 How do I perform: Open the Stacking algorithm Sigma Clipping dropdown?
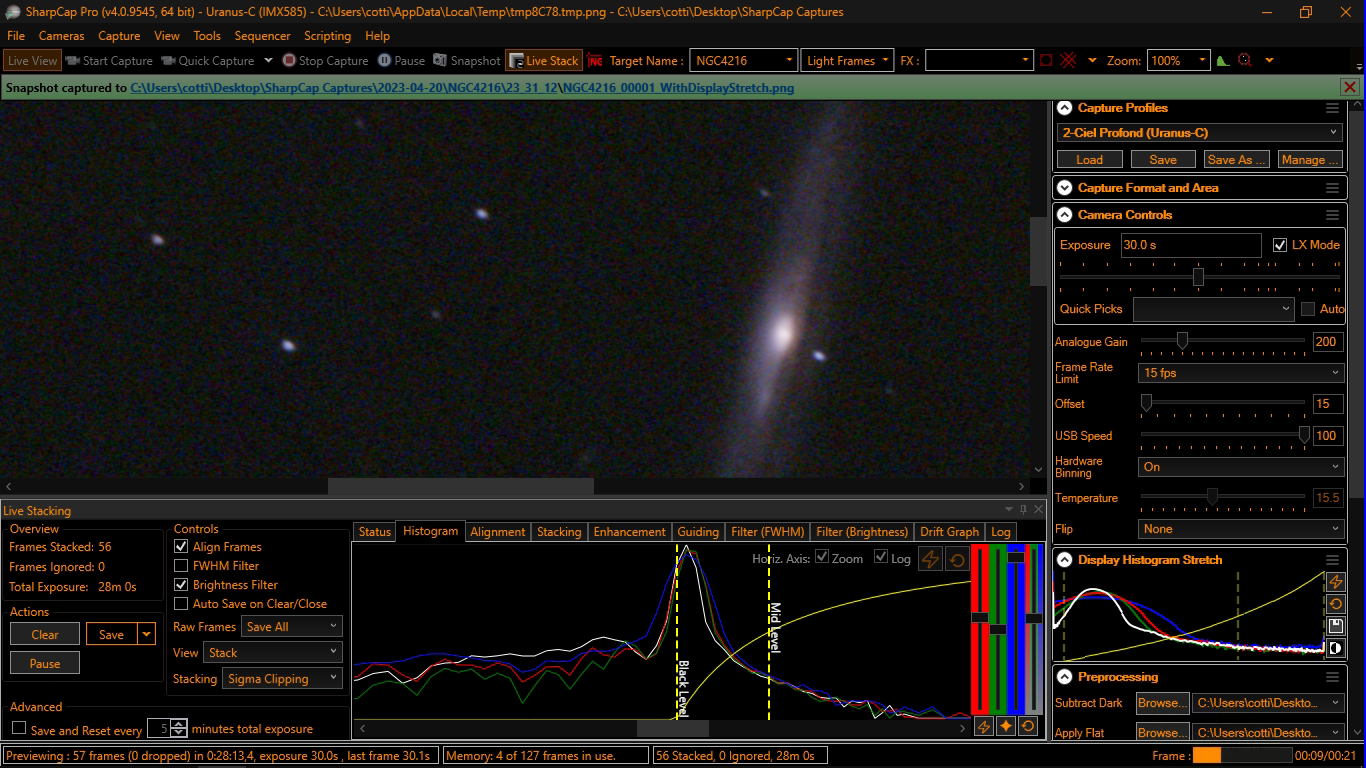[282, 679]
